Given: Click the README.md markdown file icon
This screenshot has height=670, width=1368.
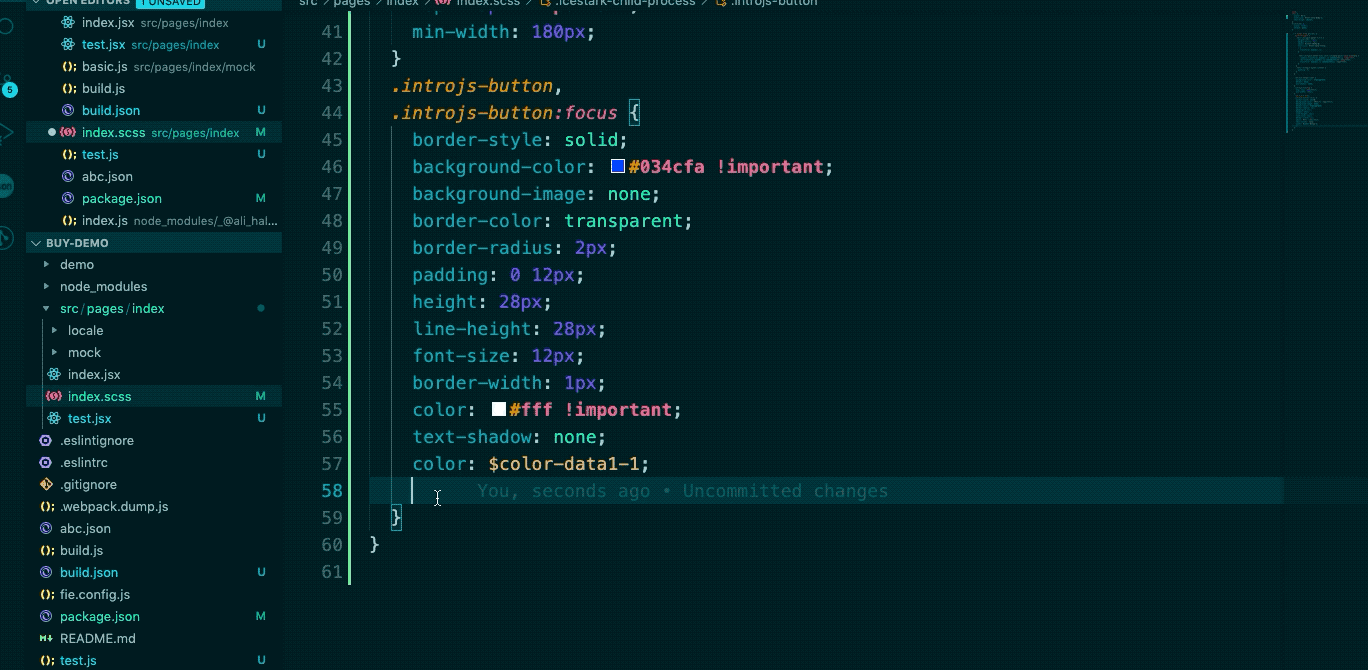Looking at the screenshot, I should point(46,638).
